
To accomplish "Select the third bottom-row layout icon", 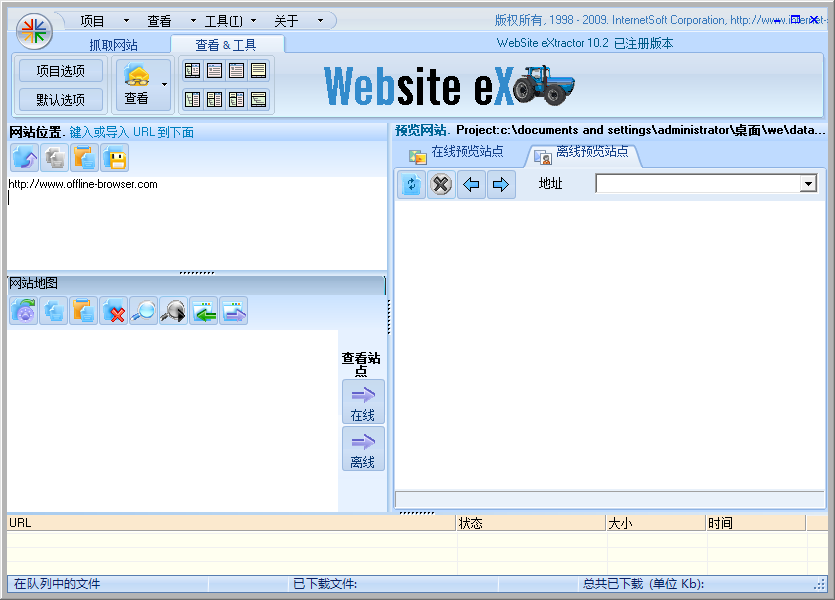I will [236, 99].
